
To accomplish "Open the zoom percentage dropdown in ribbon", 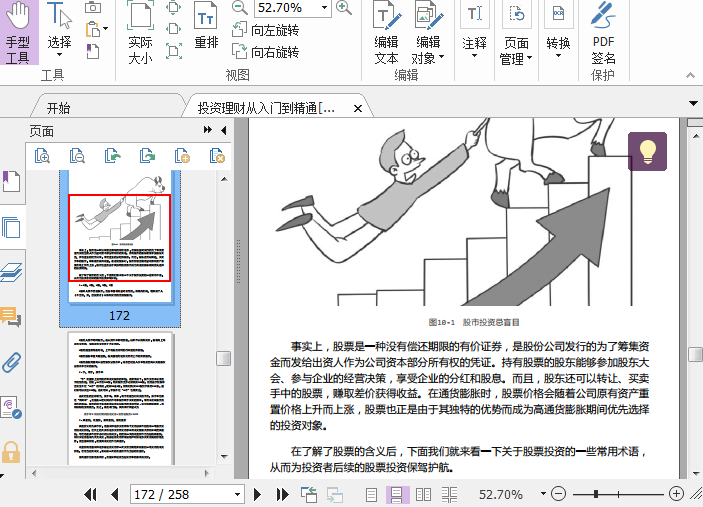I will click(x=324, y=8).
